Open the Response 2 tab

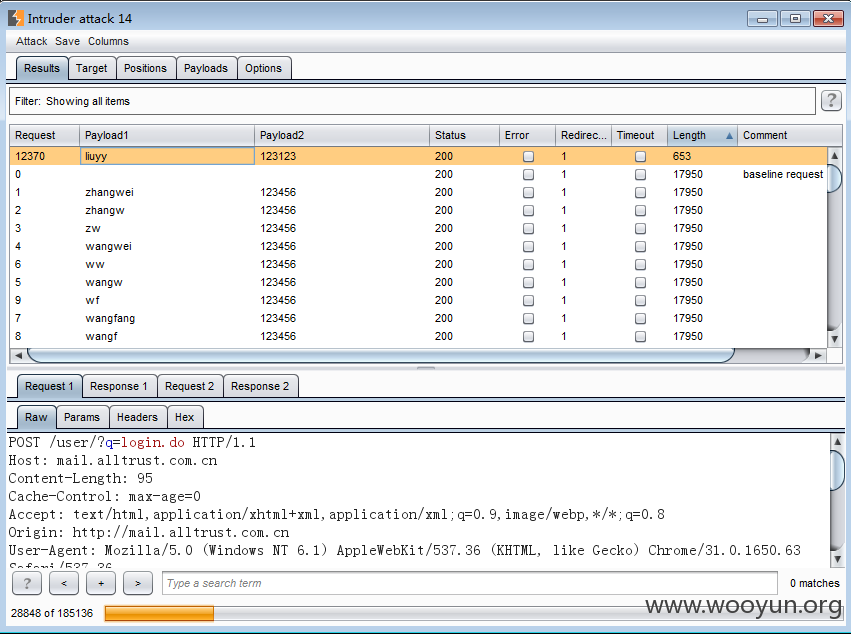pyautogui.click(x=260, y=386)
